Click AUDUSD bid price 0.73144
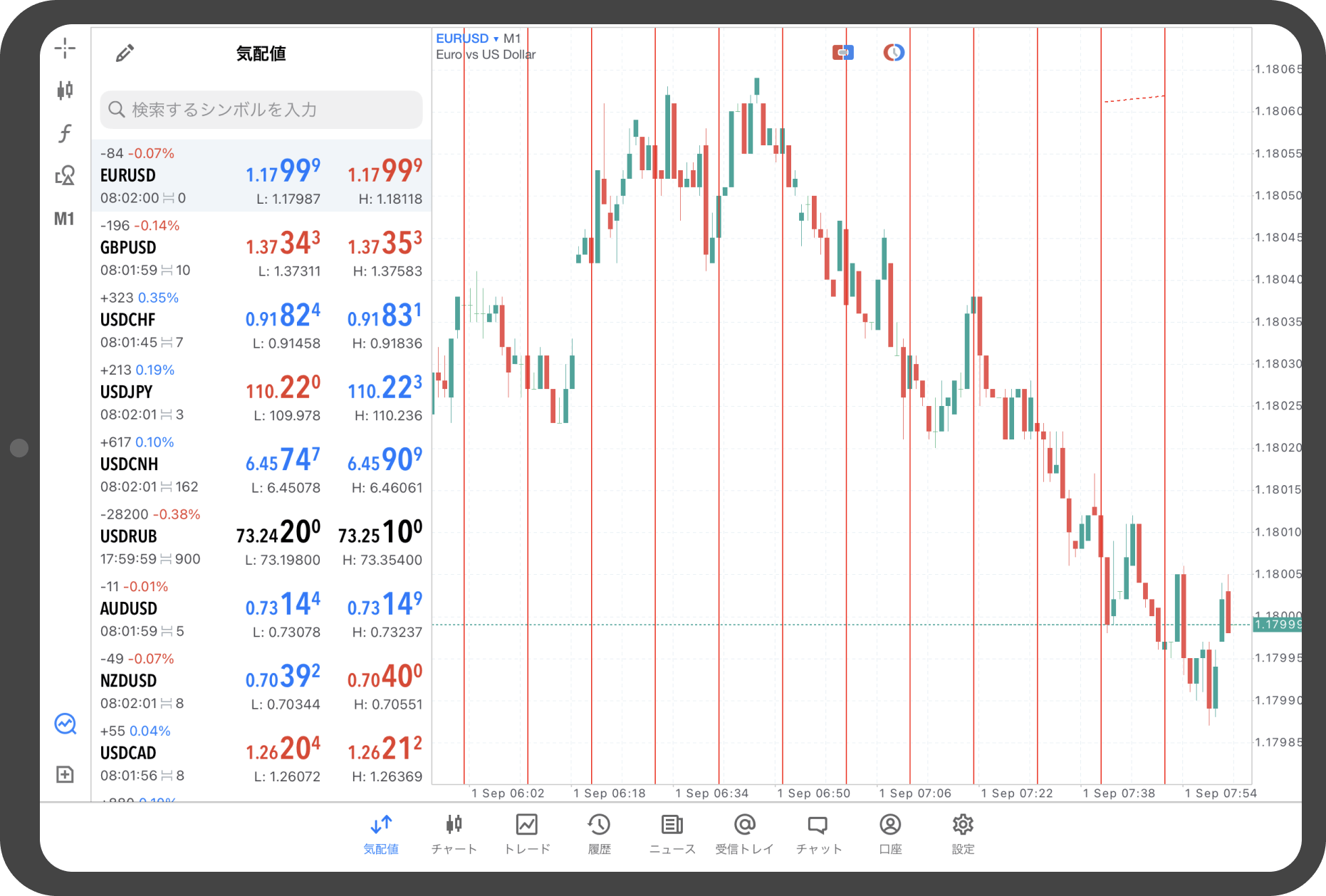Image resolution: width=1326 pixels, height=896 pixels. tap(283, 604)
